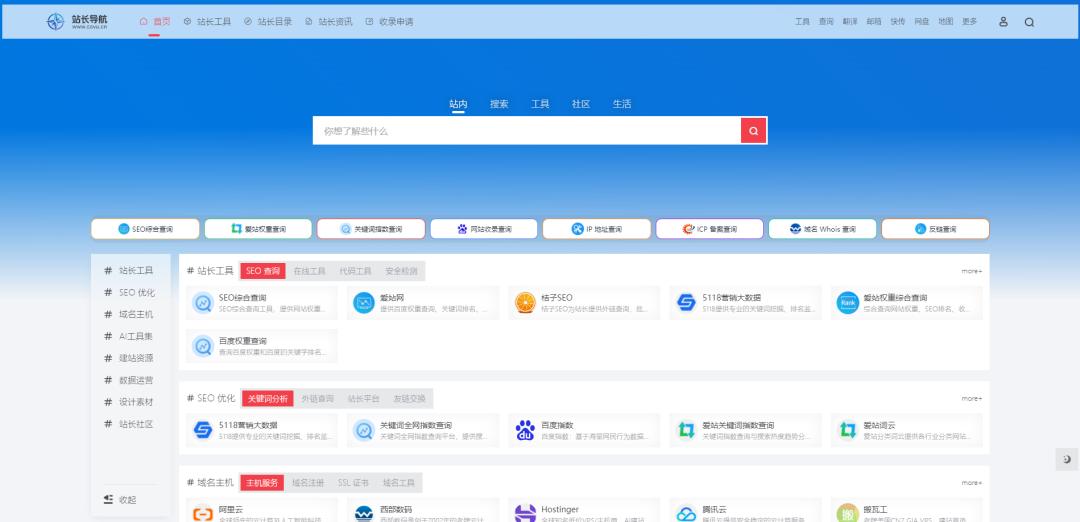Screen dimensions: 1080x522
Task: Click the IP 地址查询 quick link pill
Action: (x=596, y=229)
